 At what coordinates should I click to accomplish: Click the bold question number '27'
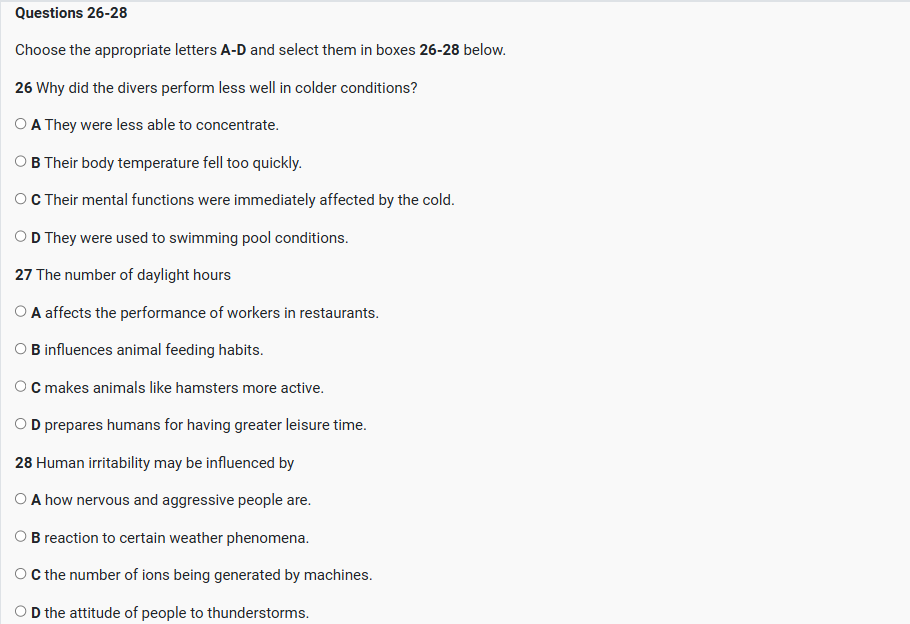[x=24, y=275]
